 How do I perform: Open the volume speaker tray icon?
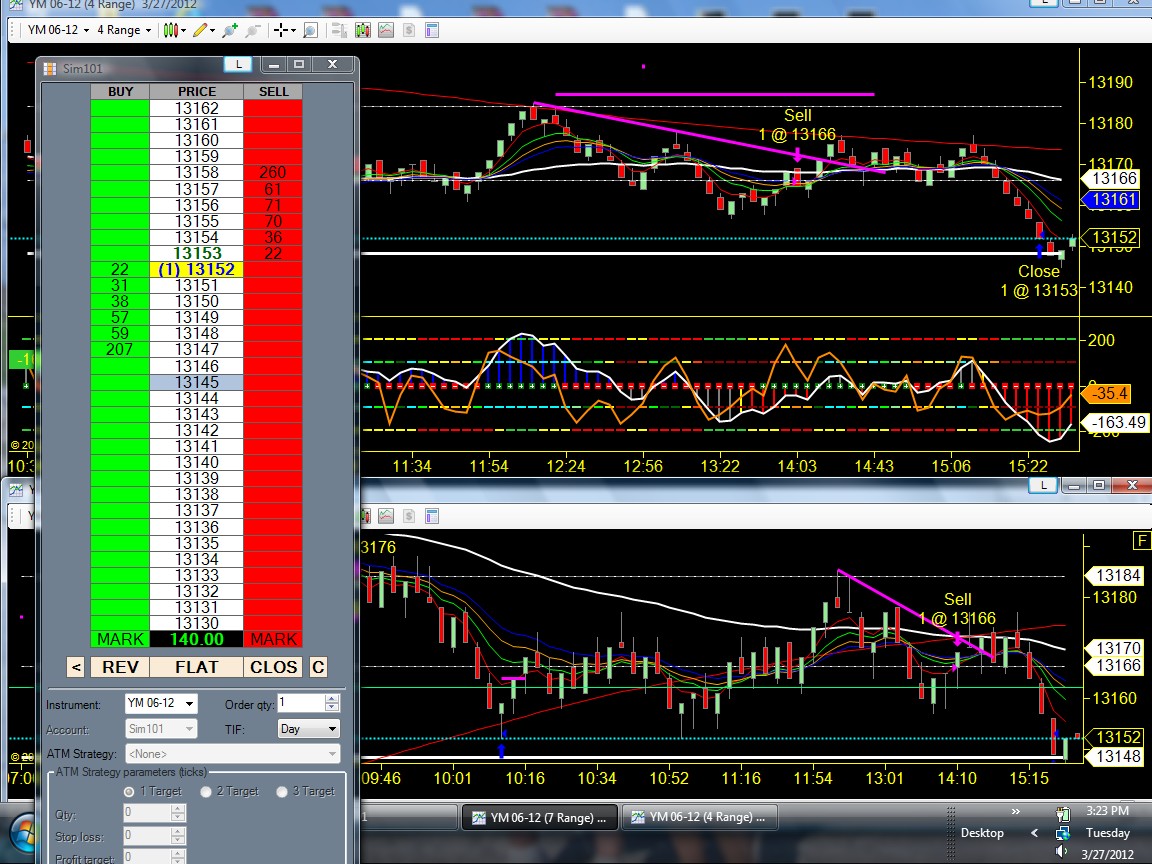(x=1062, y=852)
